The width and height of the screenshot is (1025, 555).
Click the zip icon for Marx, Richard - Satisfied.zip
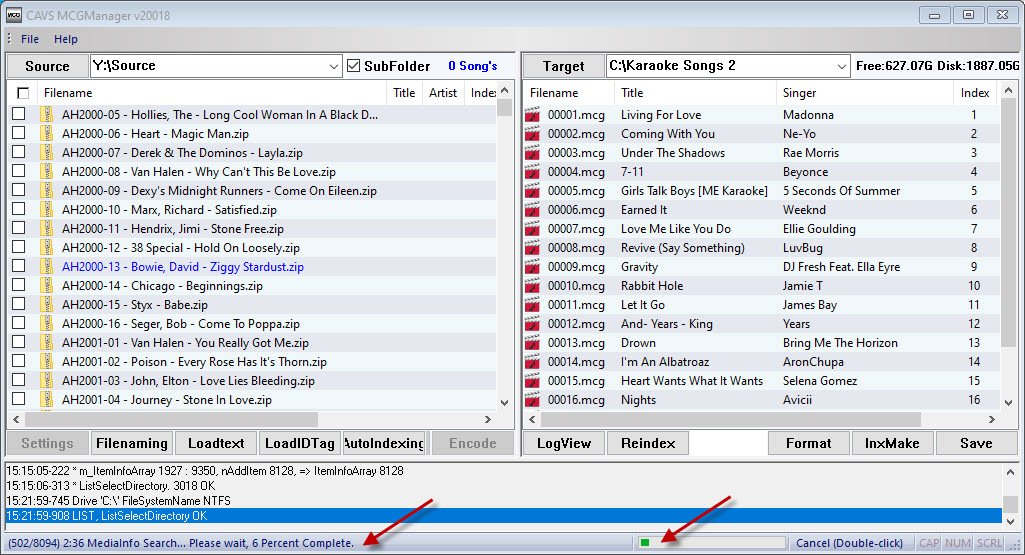(x=46, y=209)
